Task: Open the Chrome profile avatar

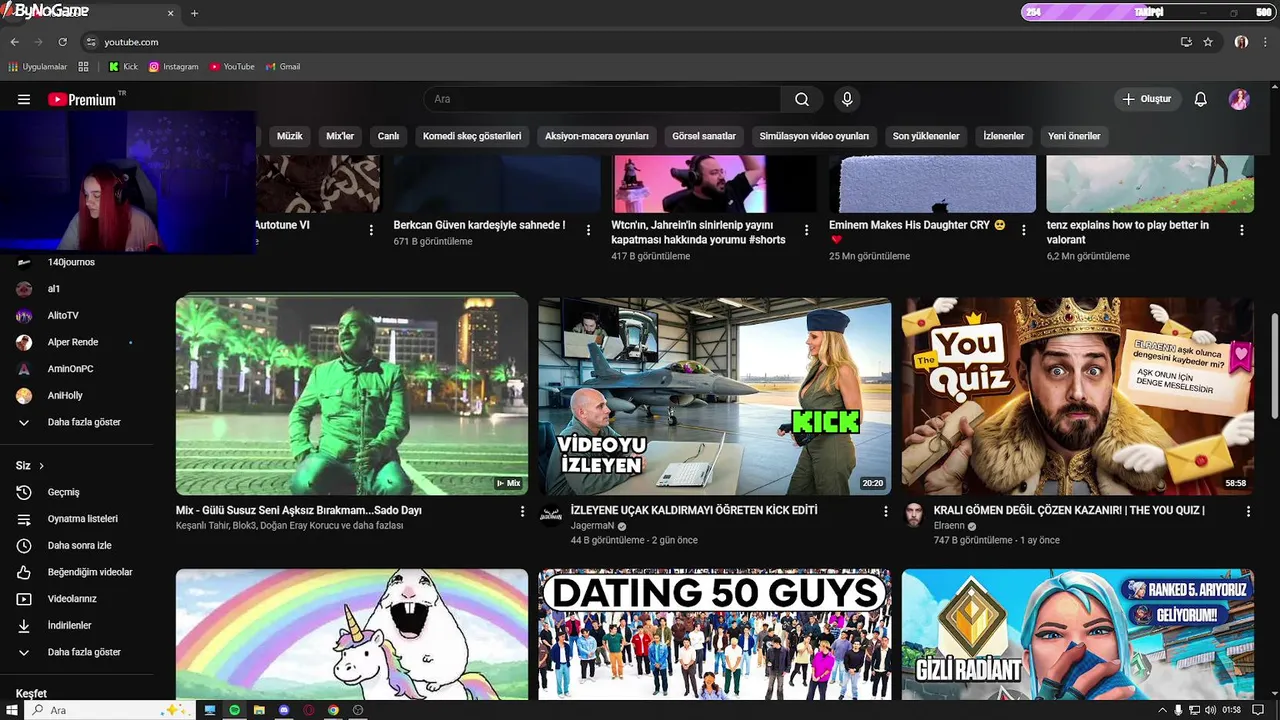Action: pos(1241,42)
